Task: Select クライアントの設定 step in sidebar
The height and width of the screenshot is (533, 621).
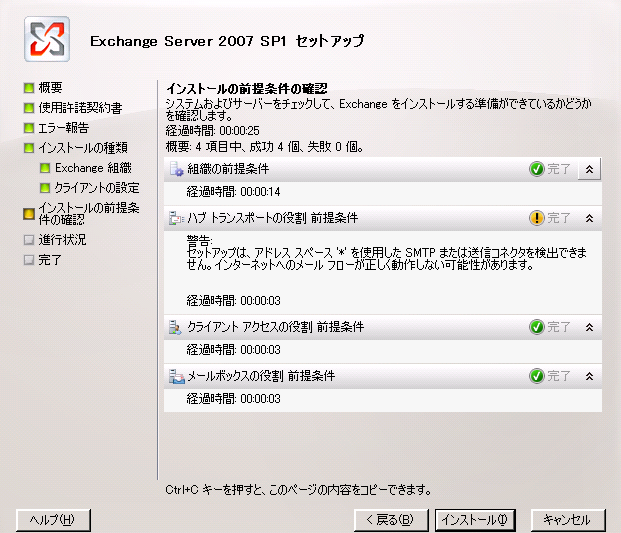Action: [97, 188]
